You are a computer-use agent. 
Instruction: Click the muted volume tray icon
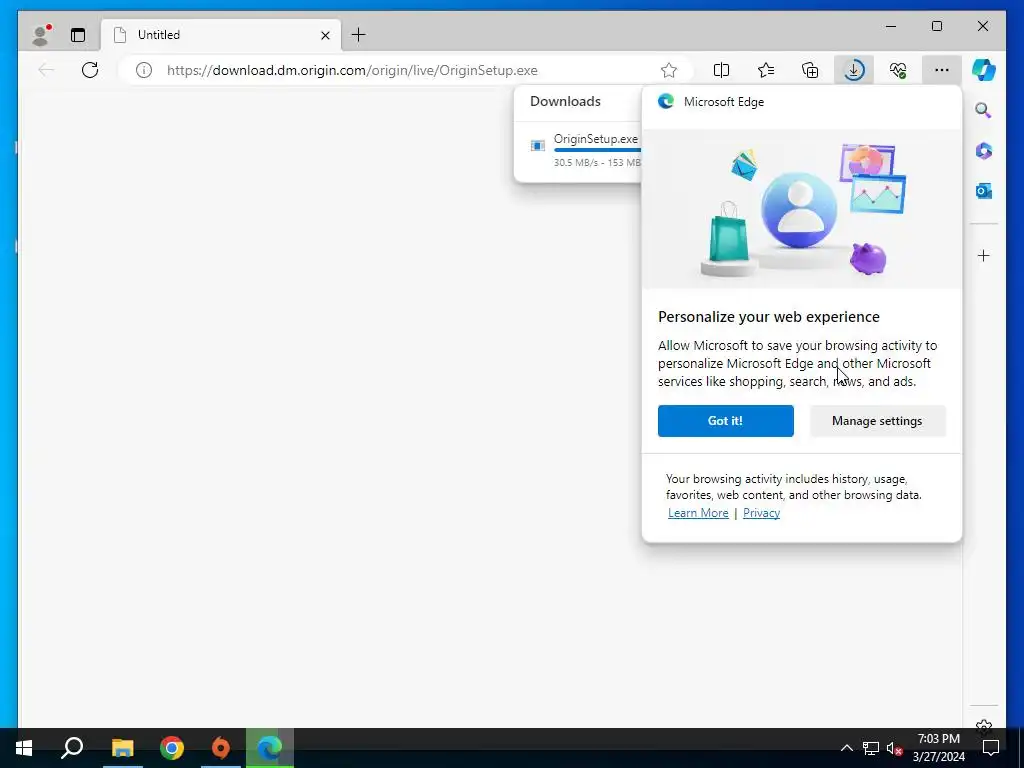(895, 748)
